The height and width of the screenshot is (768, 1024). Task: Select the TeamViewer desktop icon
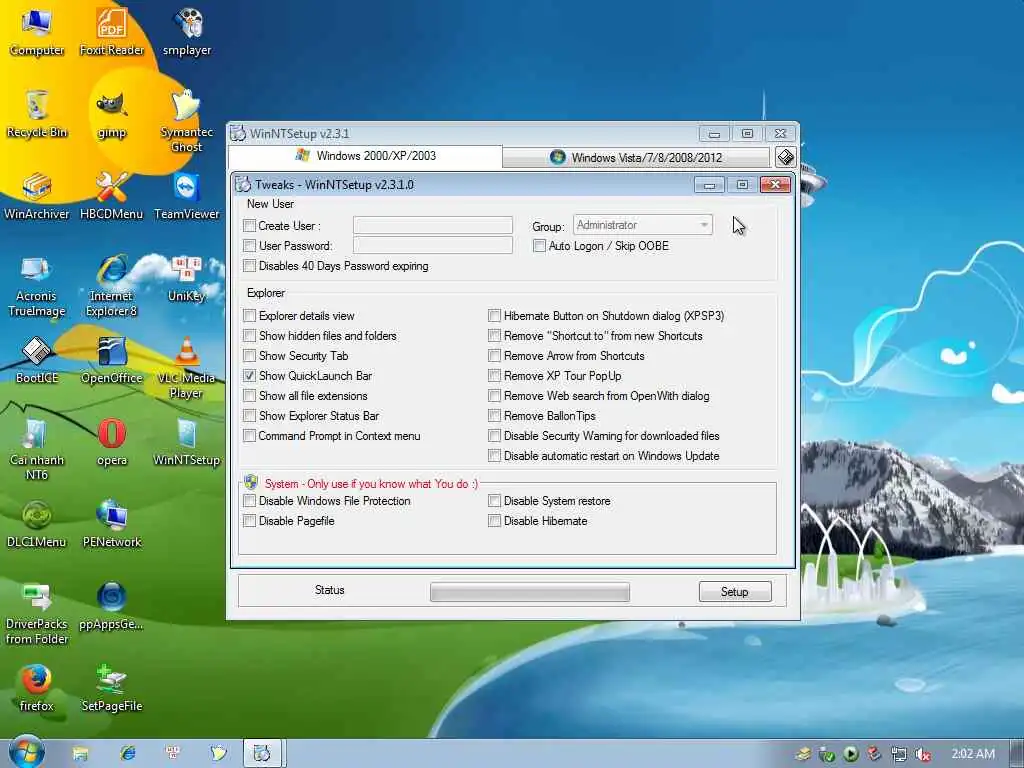coord(187,195)
